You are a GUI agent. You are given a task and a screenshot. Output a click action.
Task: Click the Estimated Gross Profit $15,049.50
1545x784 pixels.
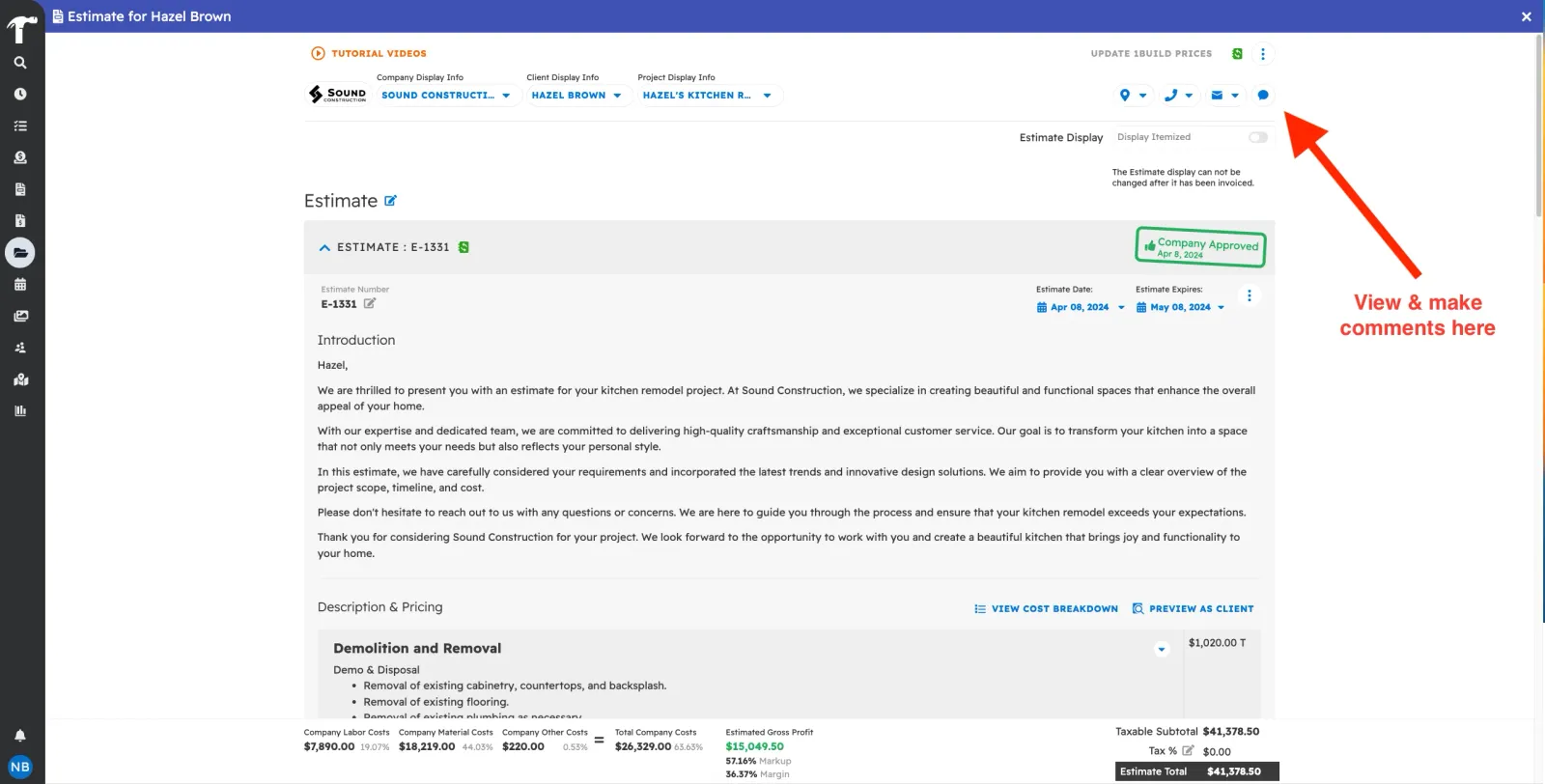[754, 746]
